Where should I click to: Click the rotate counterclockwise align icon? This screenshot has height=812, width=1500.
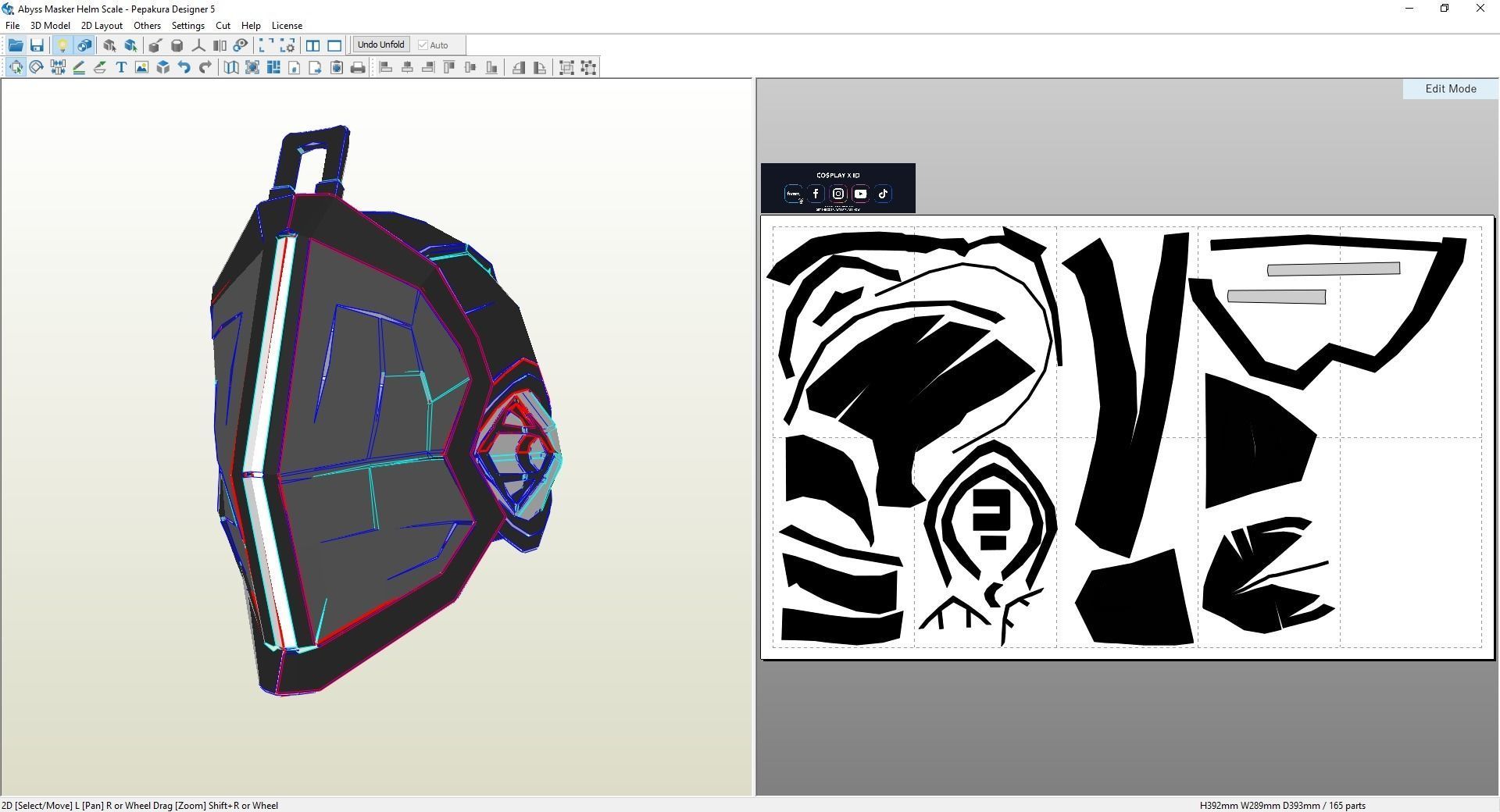click(x=518, y=68)
